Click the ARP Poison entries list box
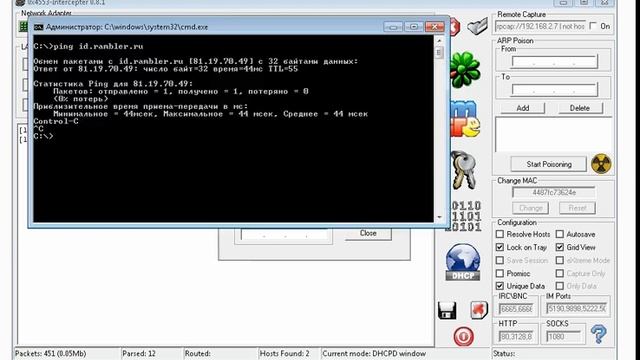 pyautogui.click(x=553, y=135)
